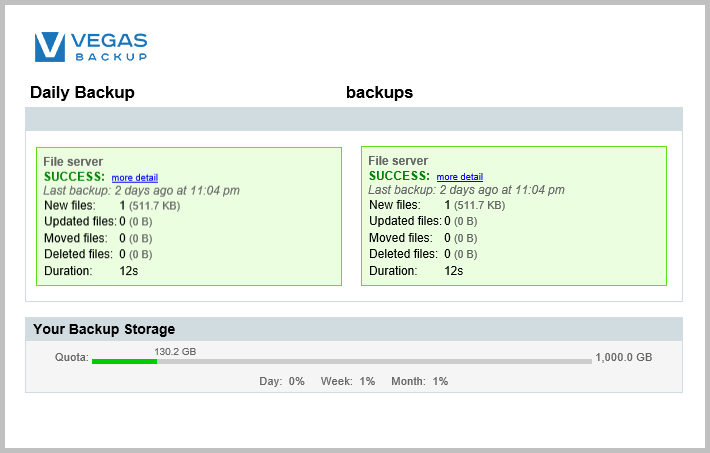Select File server title in Daily Backup panel
Screen dimensions: 710x453
(73, 161)
